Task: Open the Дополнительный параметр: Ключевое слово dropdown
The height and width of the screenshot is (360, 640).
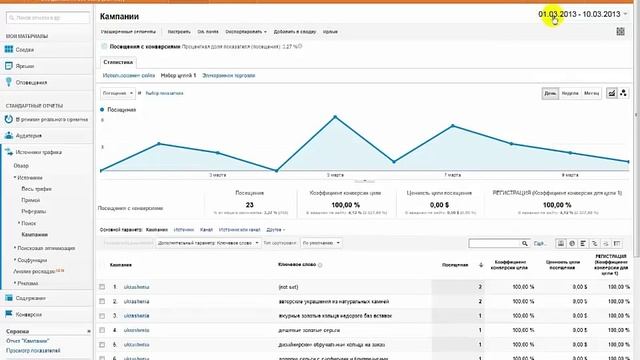Action: 208,243
